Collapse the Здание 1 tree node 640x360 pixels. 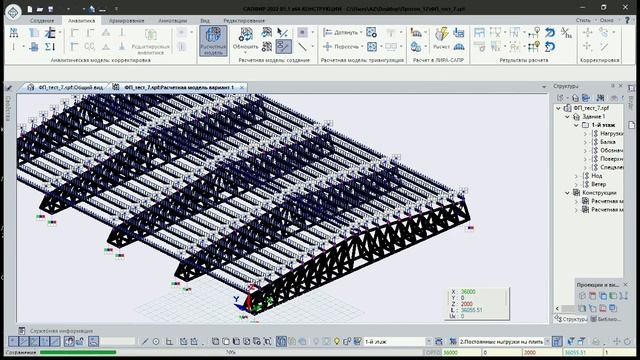[567, 117]
